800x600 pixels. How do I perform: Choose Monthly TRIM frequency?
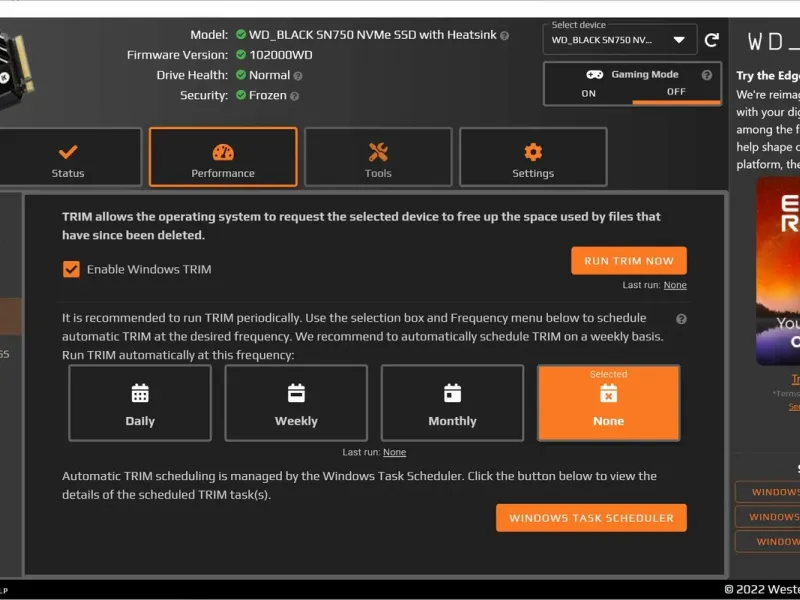[452, 403]
